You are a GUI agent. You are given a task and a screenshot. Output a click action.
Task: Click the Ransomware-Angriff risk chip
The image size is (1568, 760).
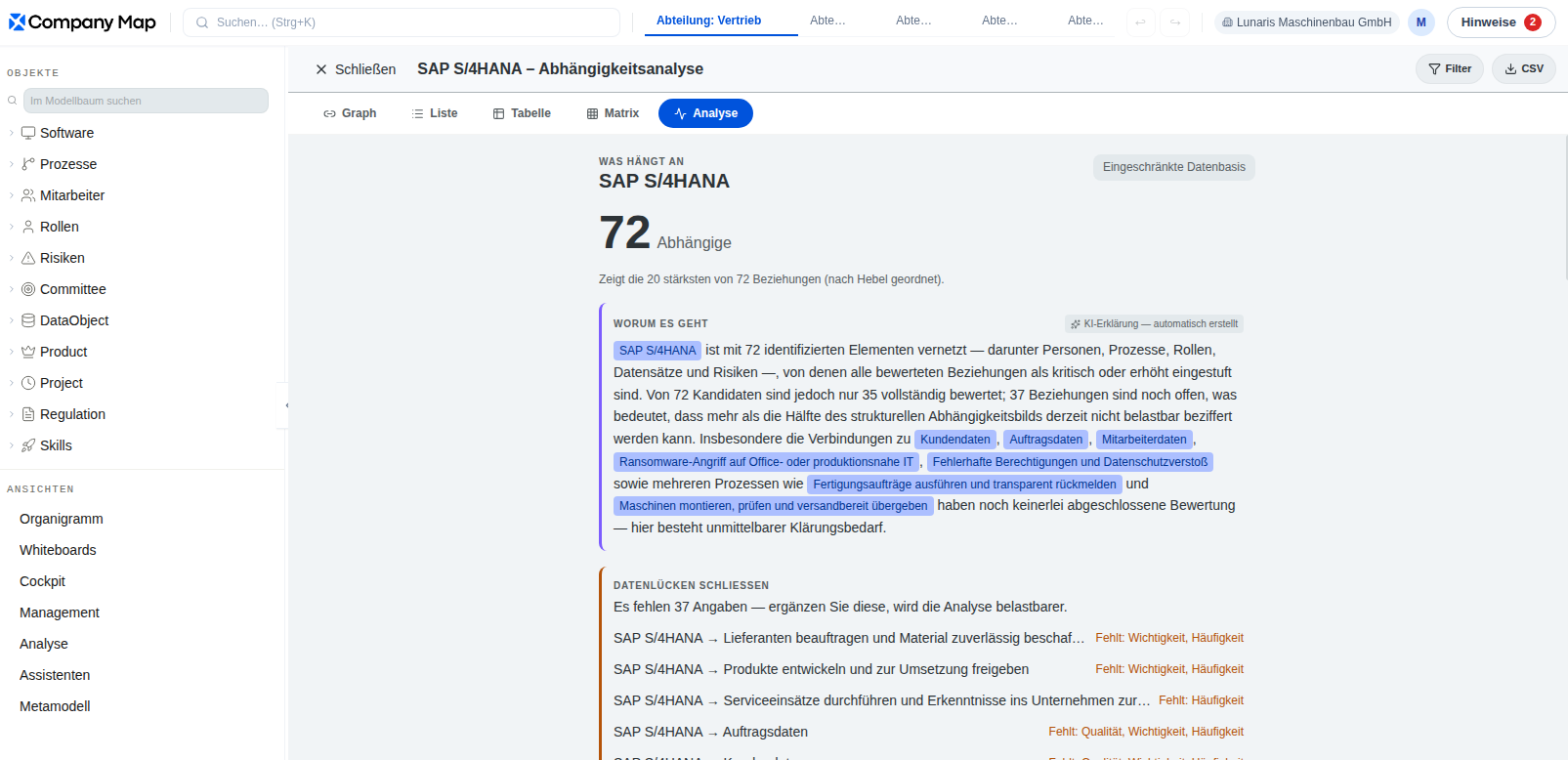[767, 462]
